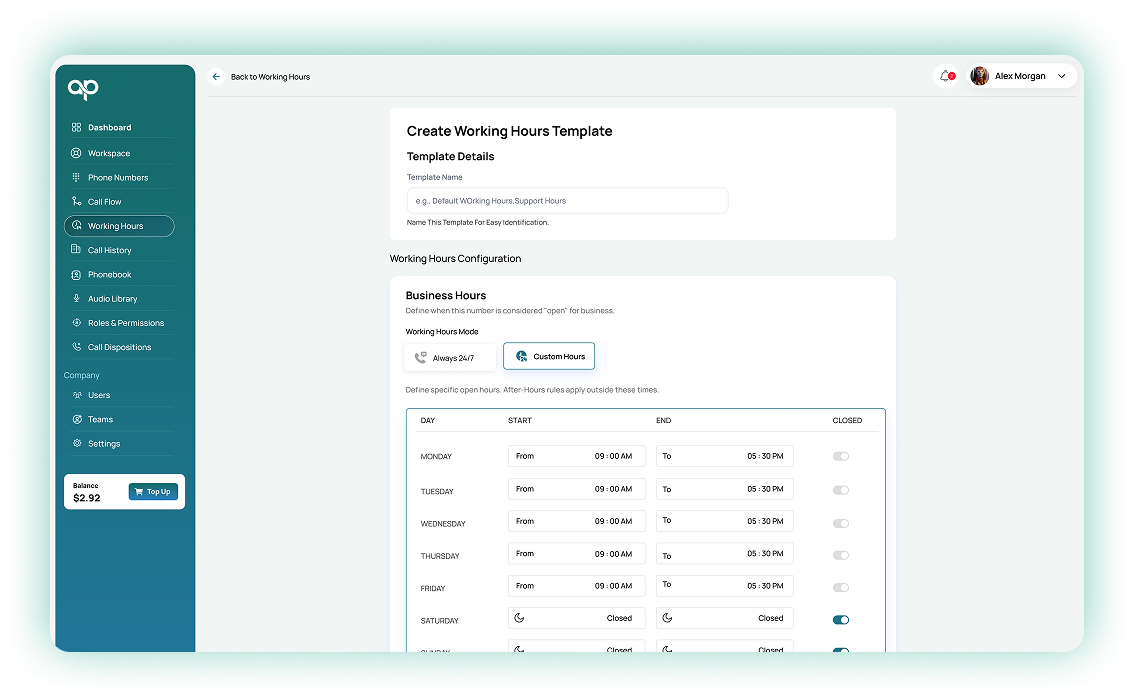Disable Saturday closed toggle
Screen dimensions: 1134x697
click(x=841, y=620)
